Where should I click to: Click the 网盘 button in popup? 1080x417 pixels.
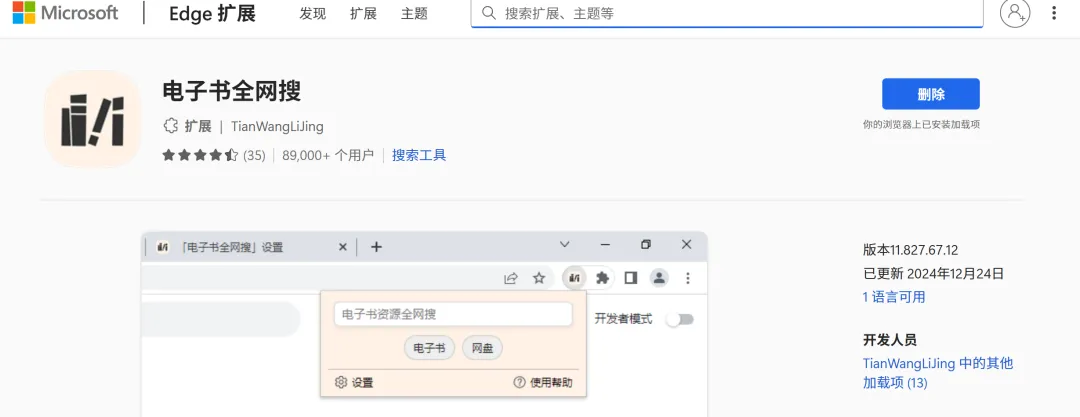[482, 348]
